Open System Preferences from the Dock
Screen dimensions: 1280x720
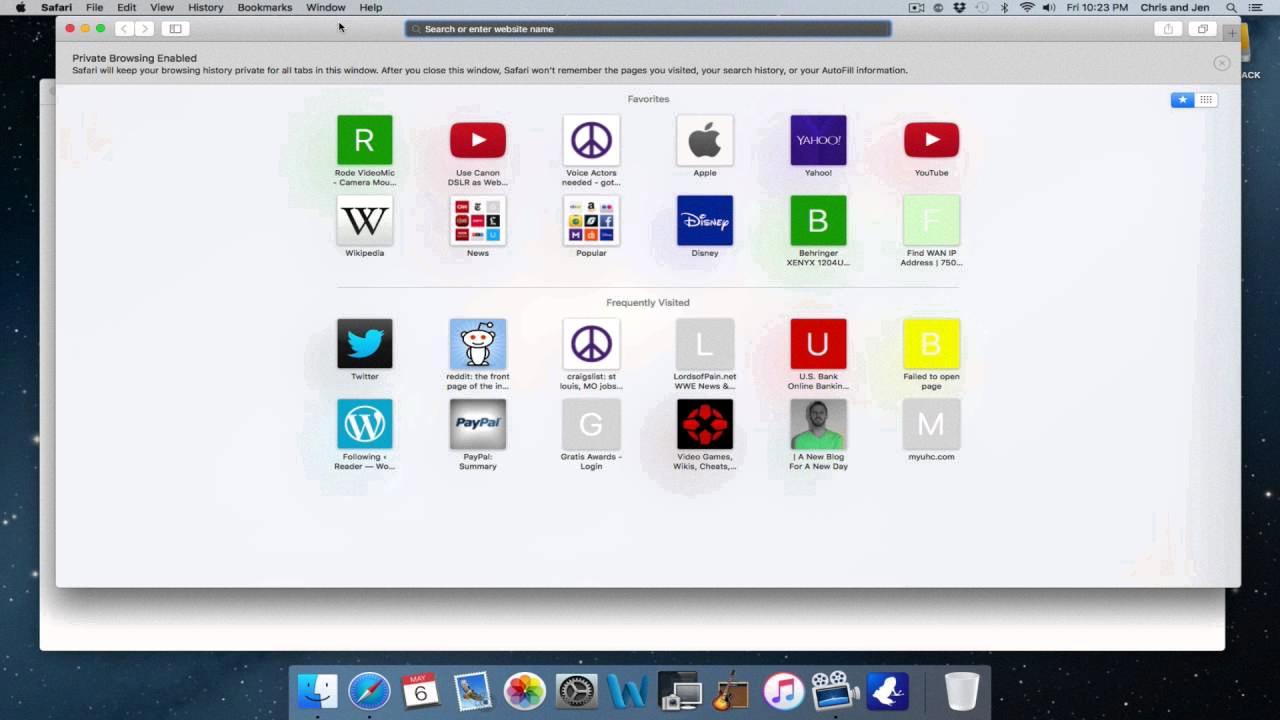click(576, 691)
